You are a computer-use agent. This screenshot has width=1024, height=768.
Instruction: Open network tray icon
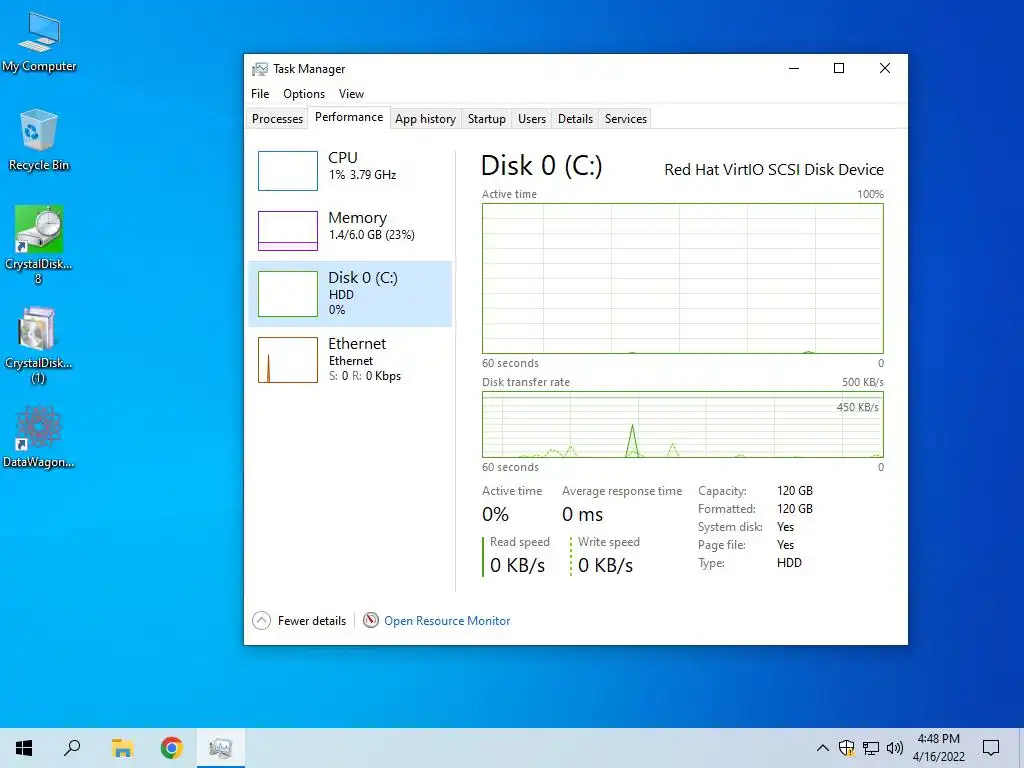point(871,748)
